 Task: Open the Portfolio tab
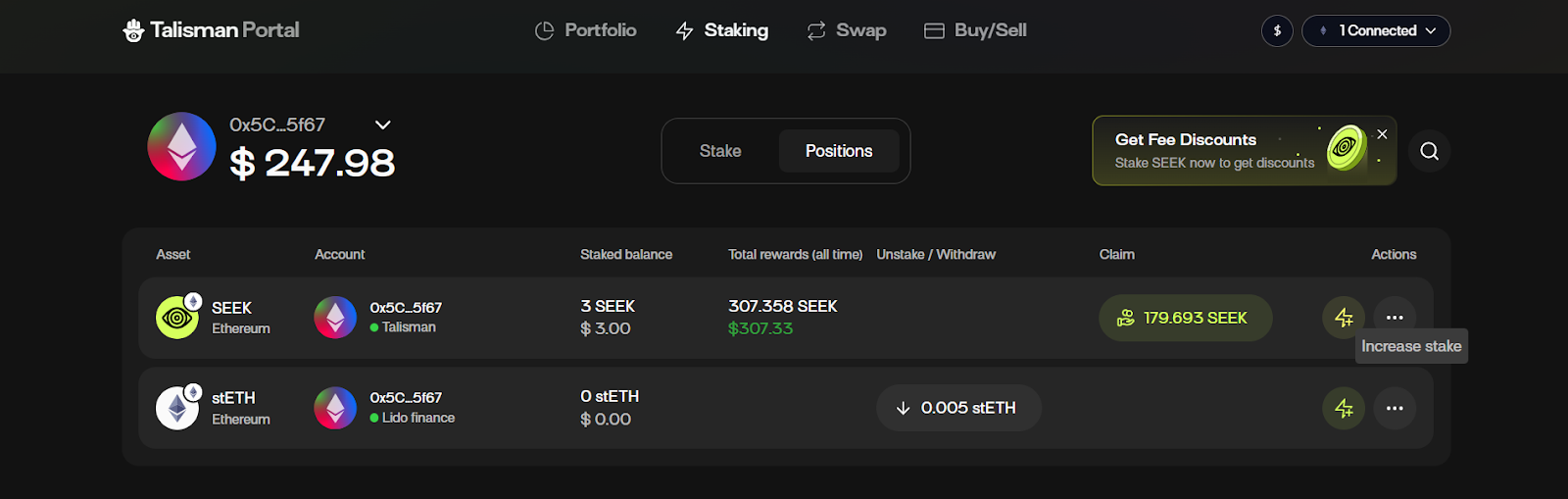coord(586,30)
